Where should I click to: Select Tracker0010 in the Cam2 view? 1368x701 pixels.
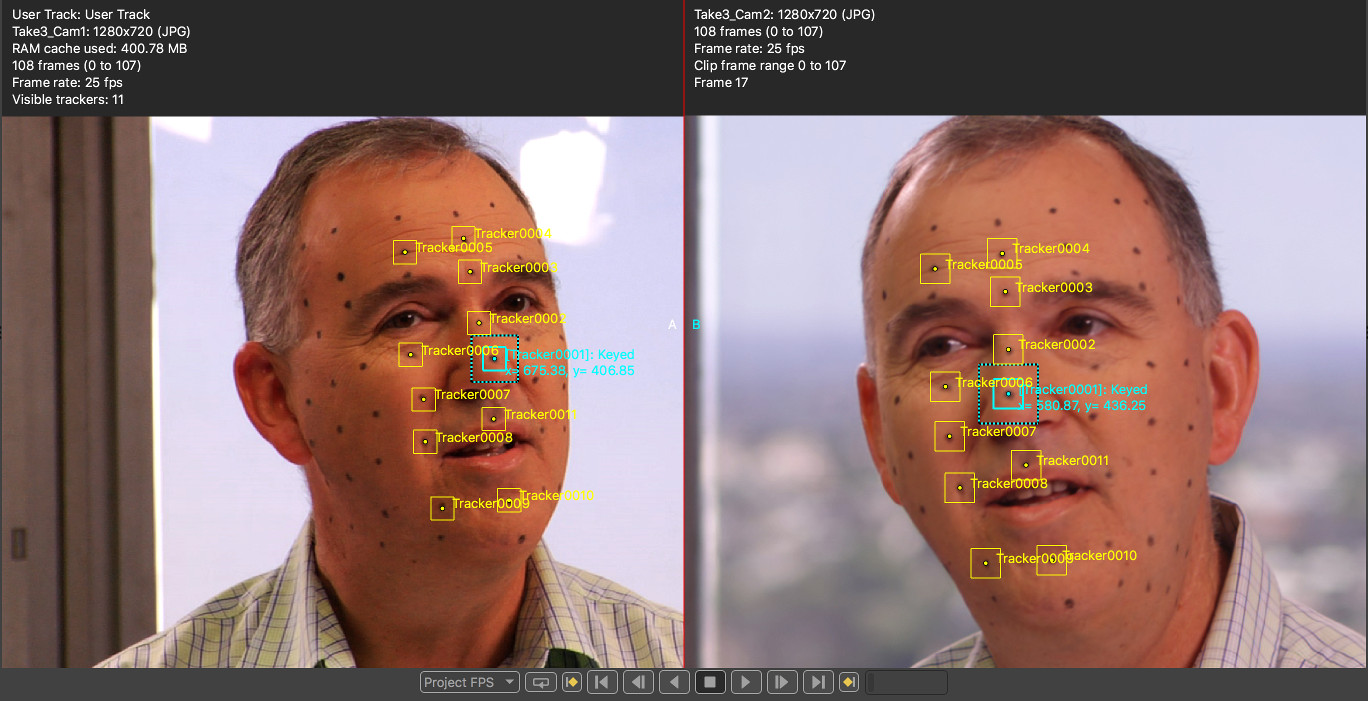point(1052,560)
